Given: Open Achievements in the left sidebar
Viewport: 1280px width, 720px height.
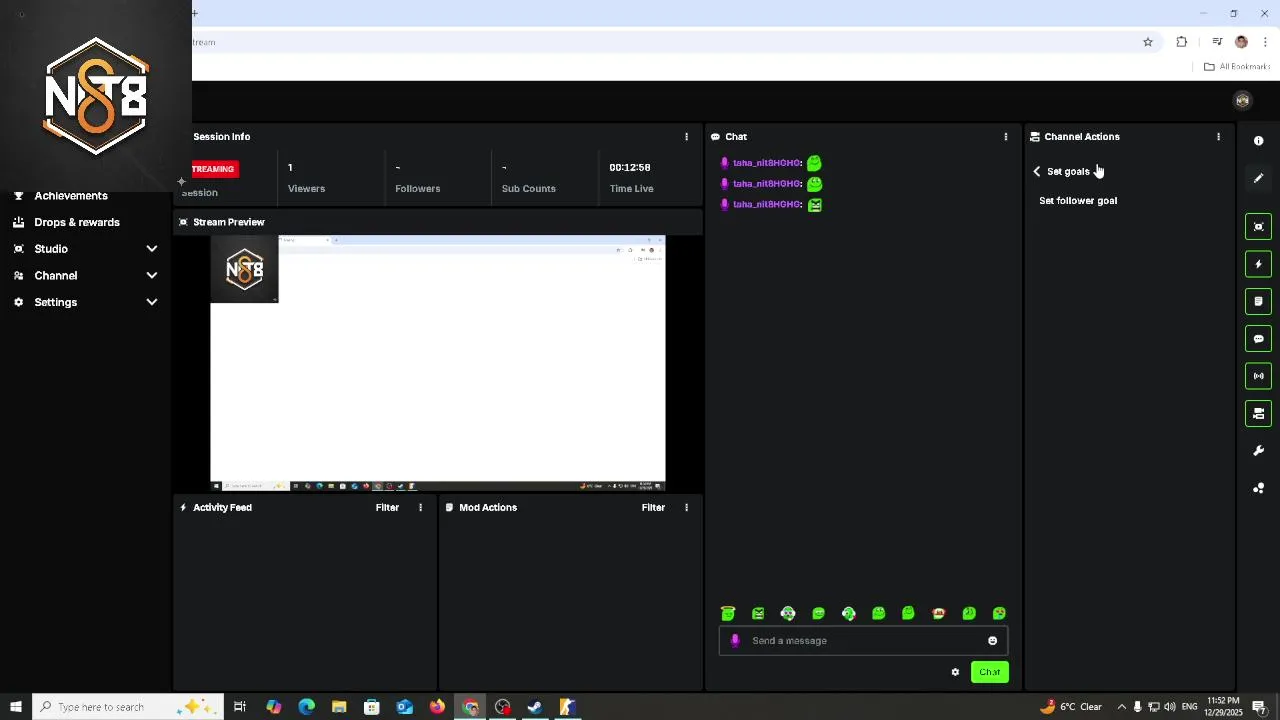Looking at the screenshot, I should click(71, 196).
